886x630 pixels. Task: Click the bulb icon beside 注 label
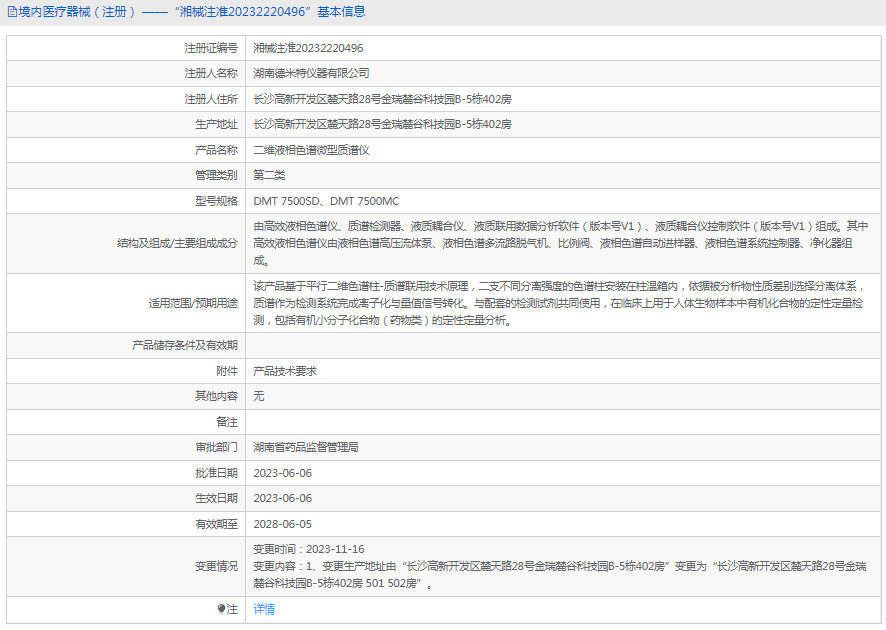(x=222, y=609)
